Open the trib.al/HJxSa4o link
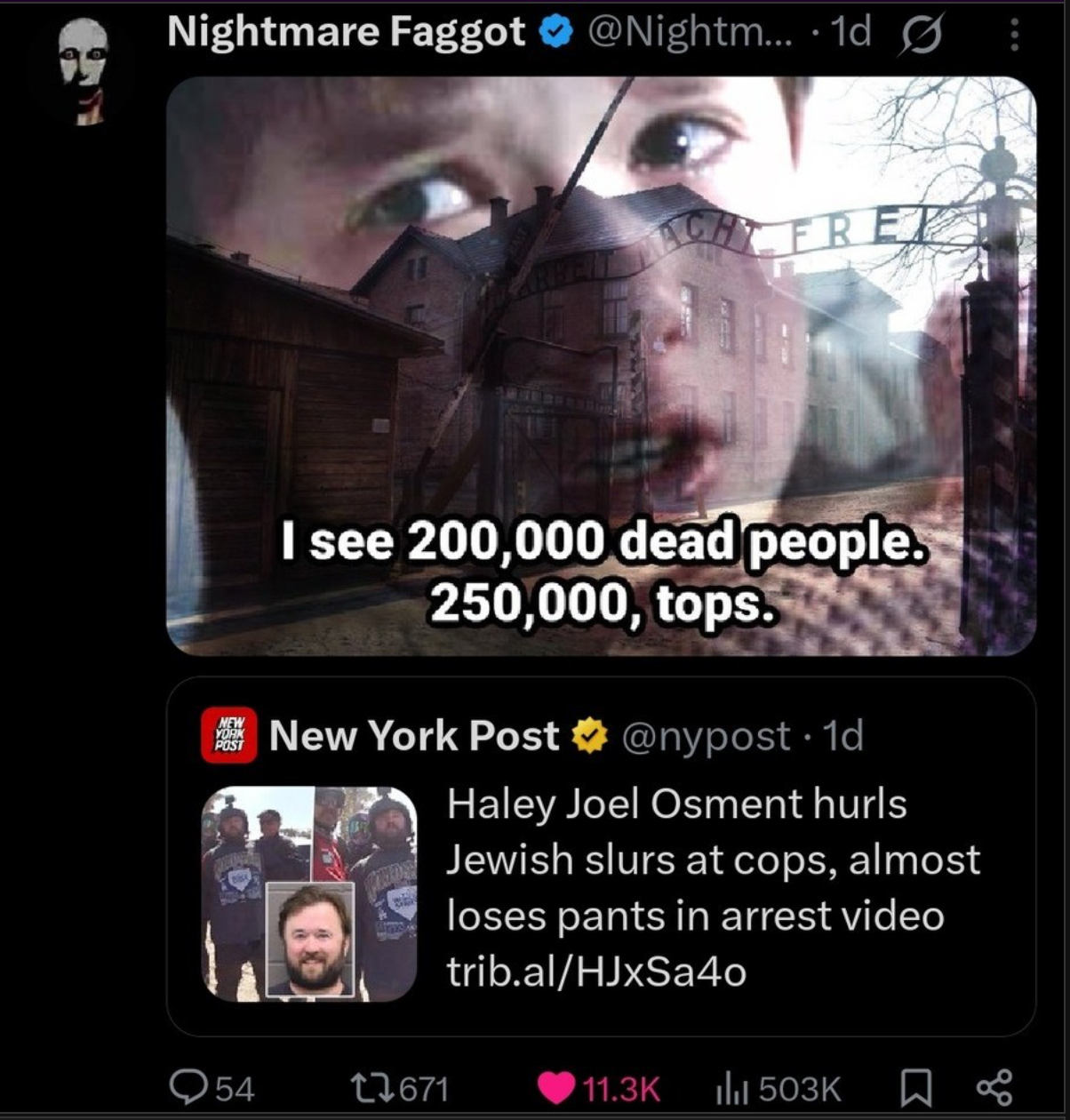Viewport: 1070px width, 1120px height. click(x=596, y=972)
